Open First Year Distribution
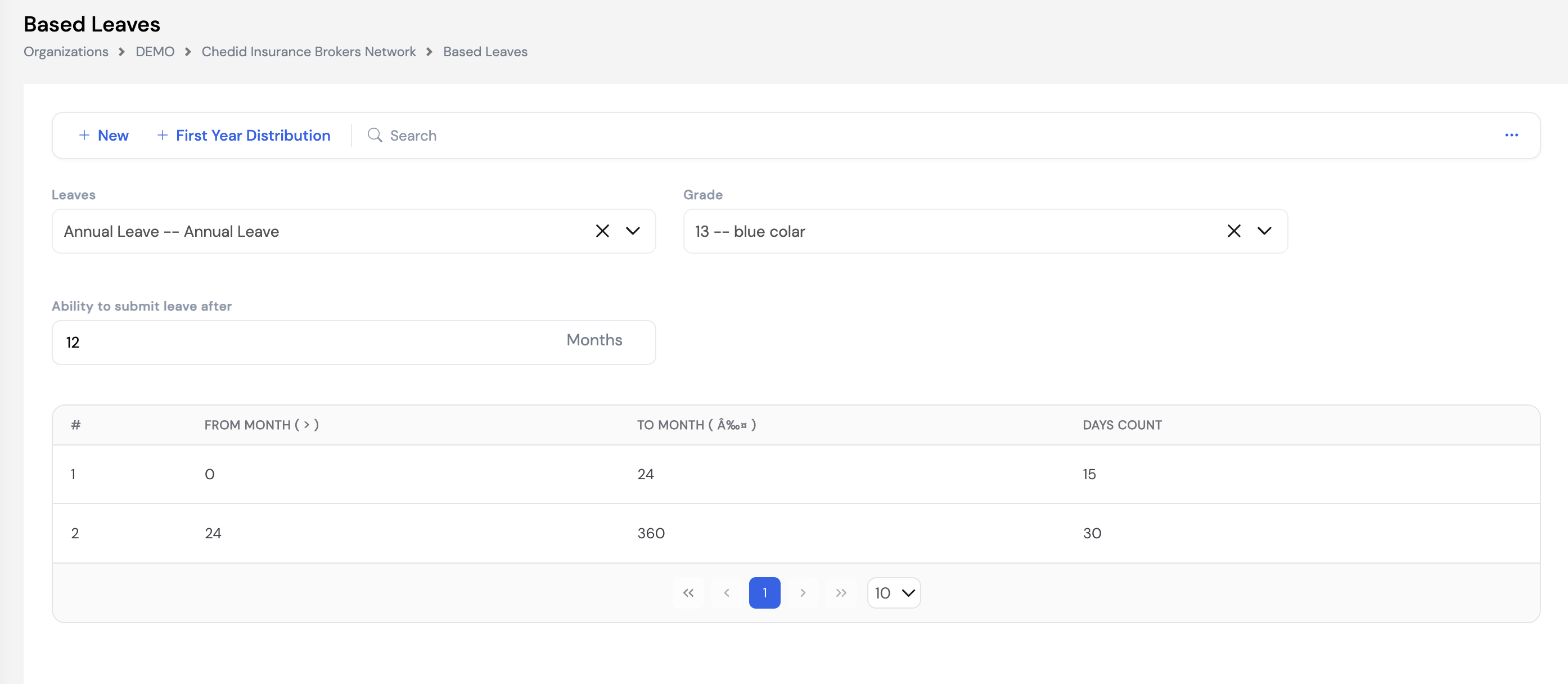Screen dimensions: 1568x684 pos(244,135)
